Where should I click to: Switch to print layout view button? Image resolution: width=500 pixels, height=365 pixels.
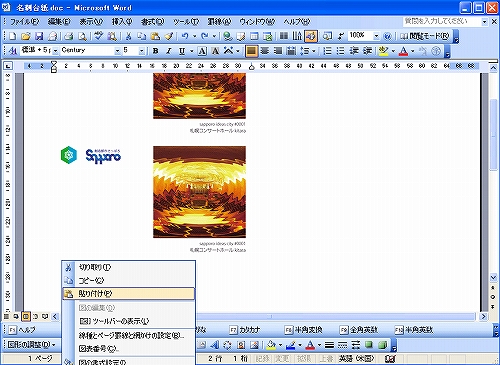tap(26, 316)
